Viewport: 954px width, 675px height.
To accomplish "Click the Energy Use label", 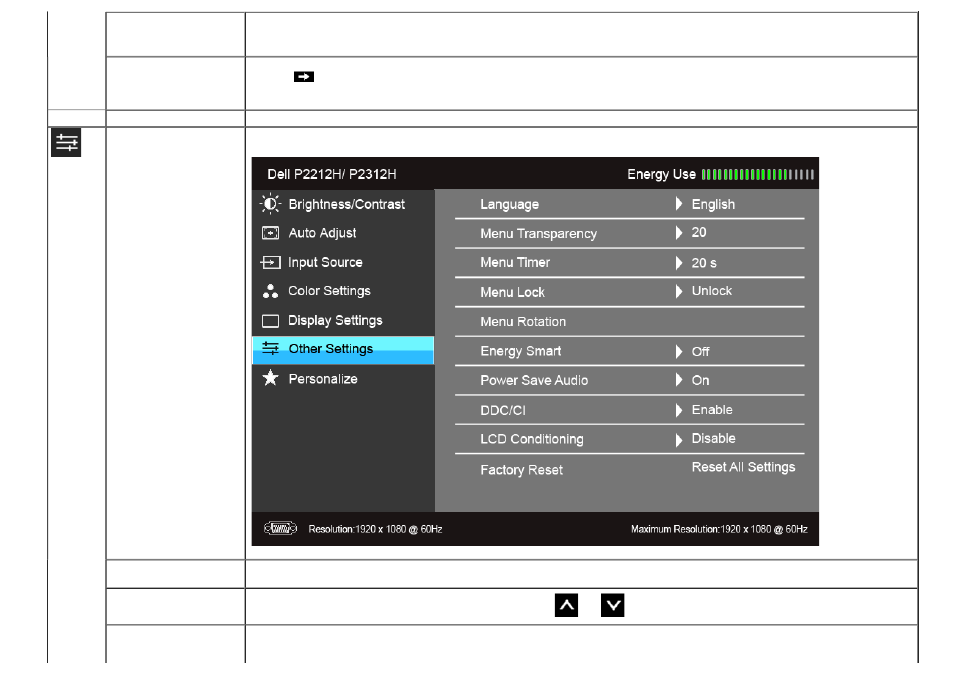I will point(661,175).
